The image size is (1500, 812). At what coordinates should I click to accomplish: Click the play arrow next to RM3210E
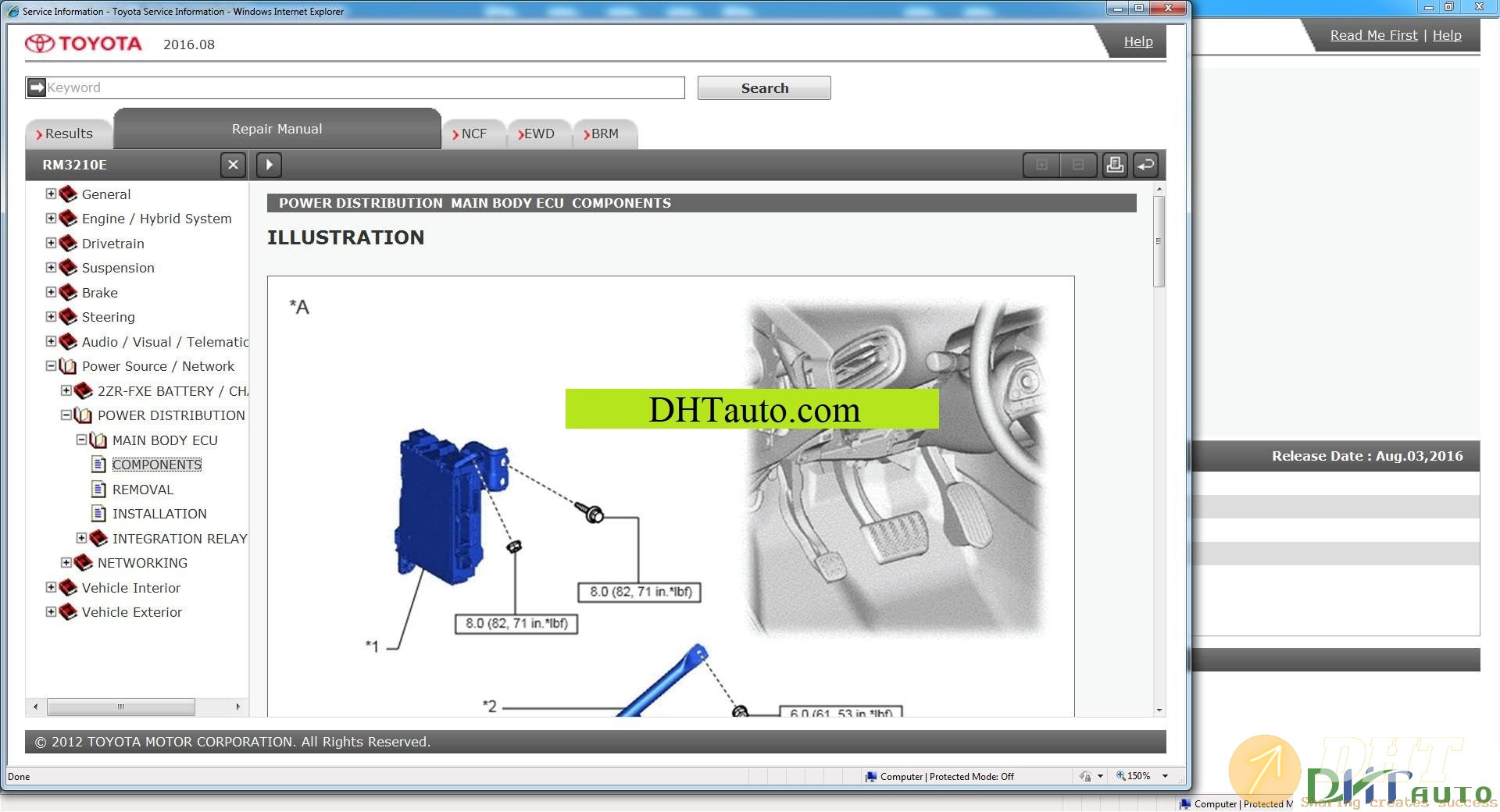tap(269, 165)
